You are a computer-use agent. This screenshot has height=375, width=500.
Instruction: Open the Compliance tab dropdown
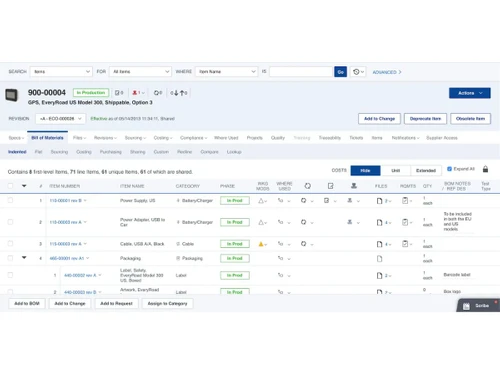193,138
